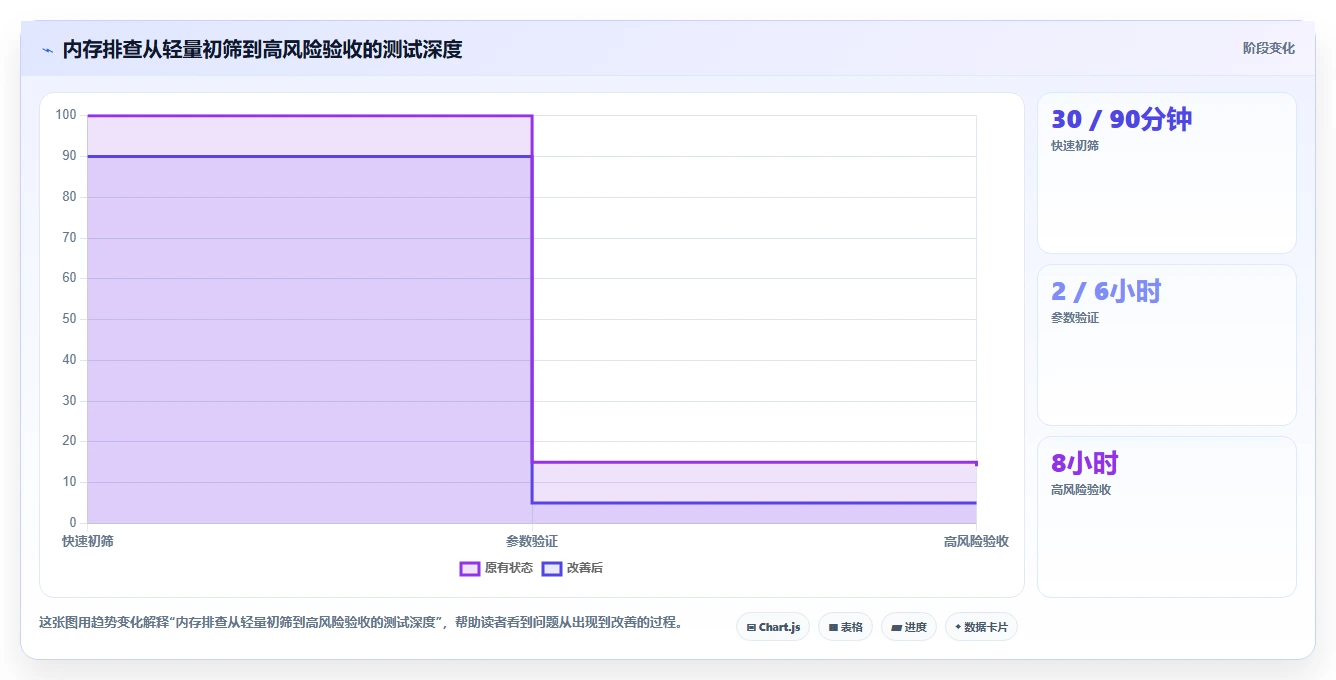This screenshot has width=1336, height=680.
Task: Click the 90 y-axis tick label
Action: tap(69, 156)
